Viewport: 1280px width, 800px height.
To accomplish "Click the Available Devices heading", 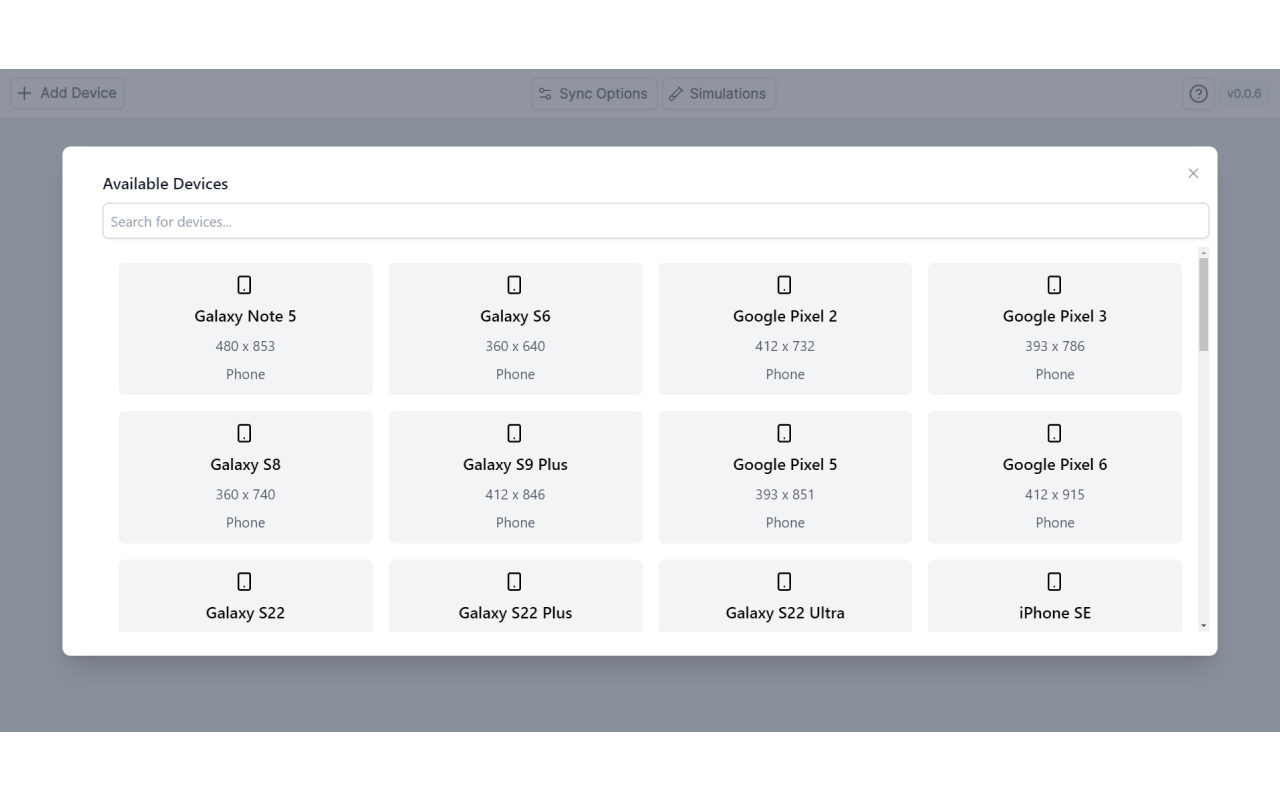I will point(165,184).
